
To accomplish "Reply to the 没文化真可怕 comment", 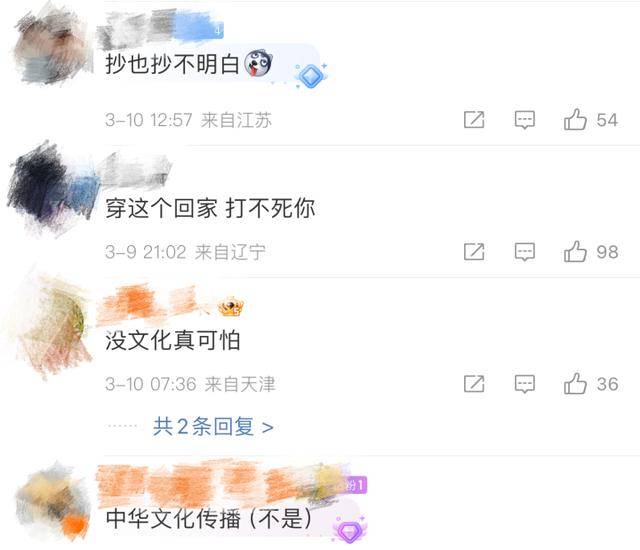I will coord(524,384).
